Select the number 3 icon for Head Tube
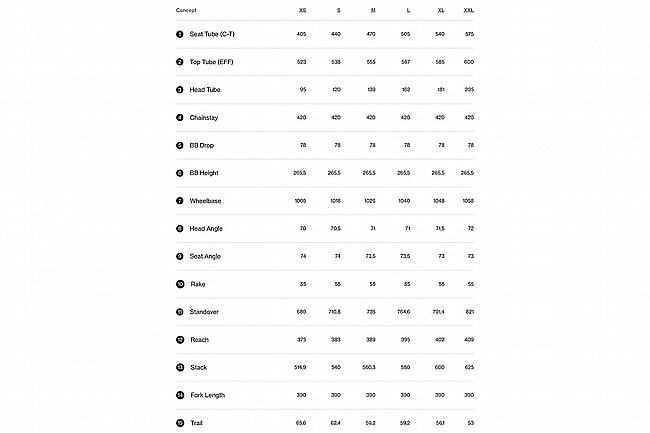650x433 pixels. point(179,90)
